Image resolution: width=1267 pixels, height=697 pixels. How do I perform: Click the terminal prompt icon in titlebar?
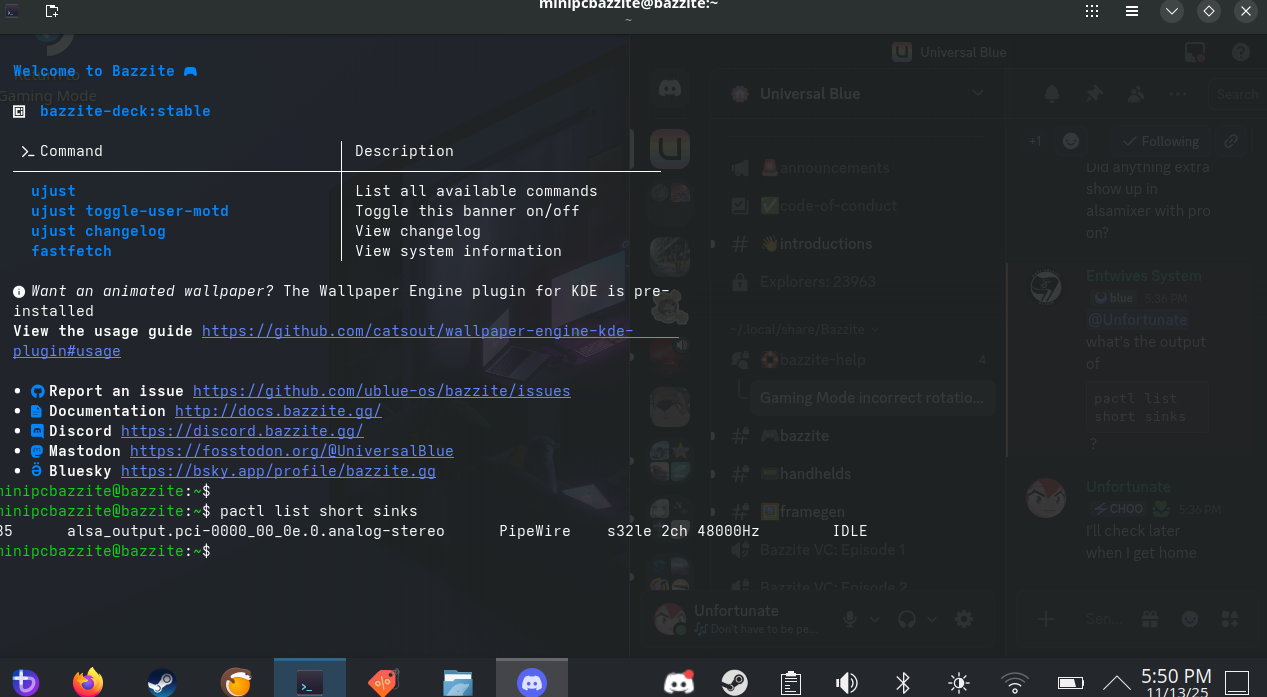click(13, 11)
